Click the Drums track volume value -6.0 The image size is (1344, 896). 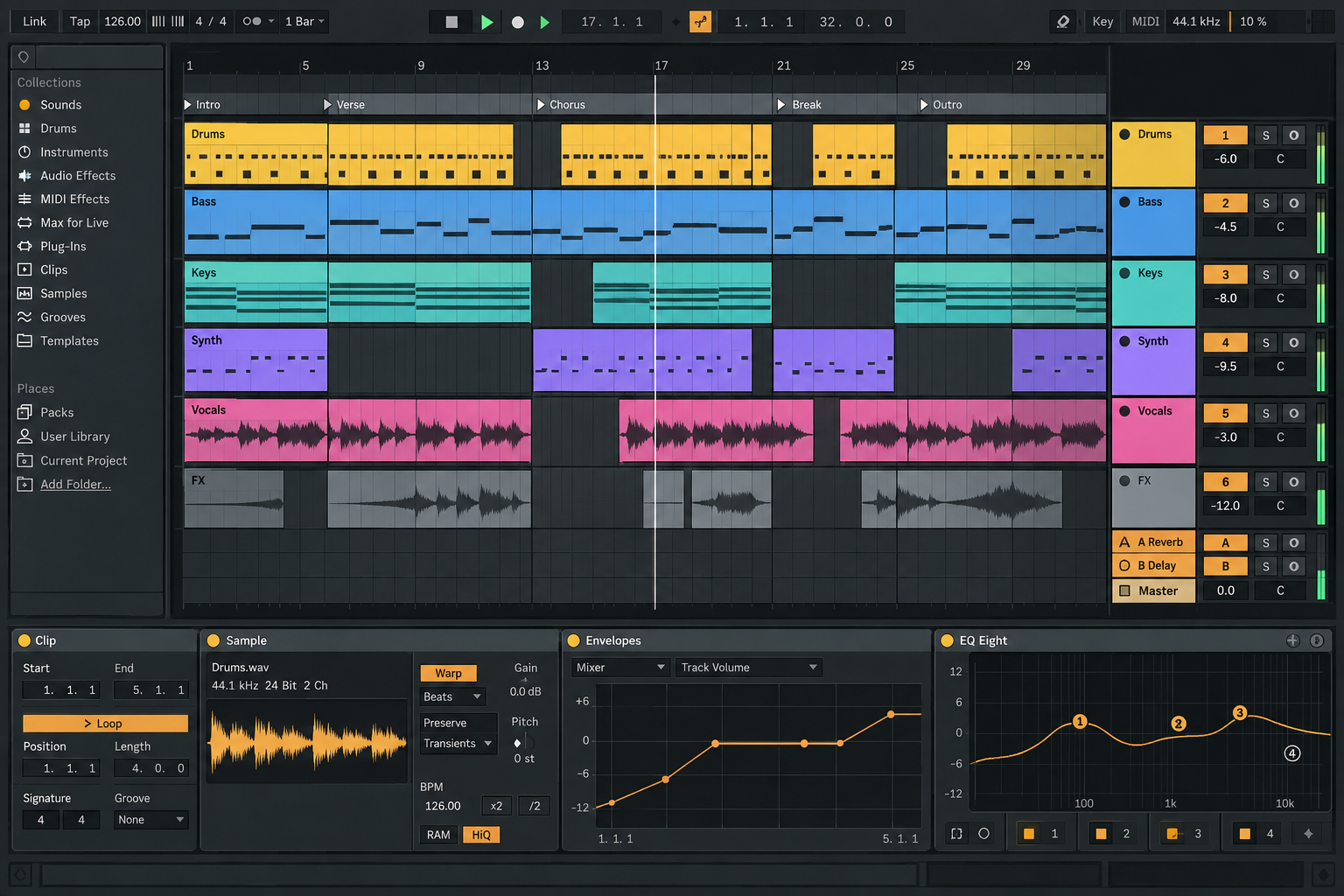[x=1225, y=159]
